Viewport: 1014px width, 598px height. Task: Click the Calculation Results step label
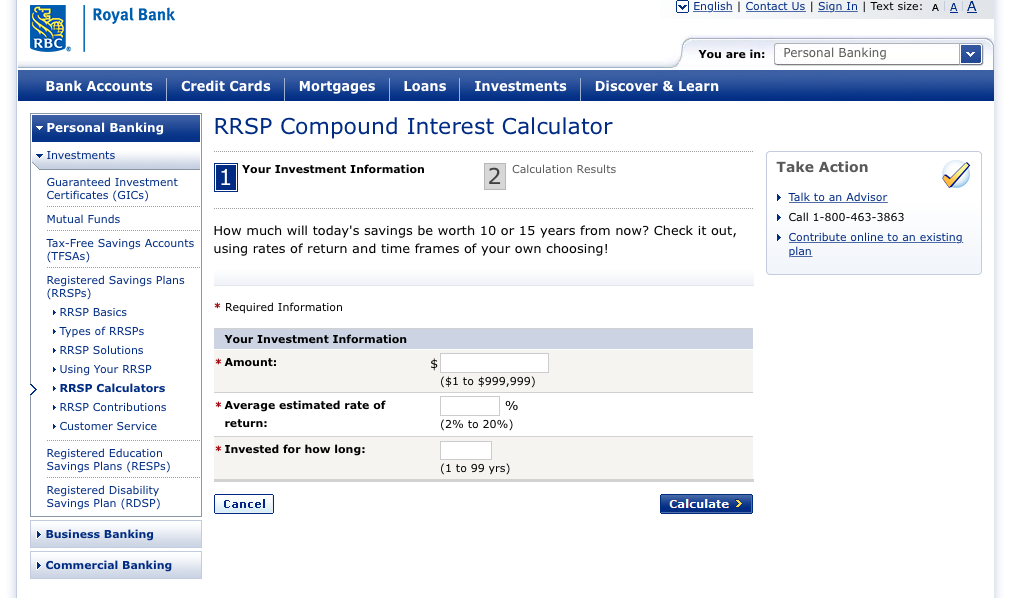pyautogui.click(x=564, y=169)
